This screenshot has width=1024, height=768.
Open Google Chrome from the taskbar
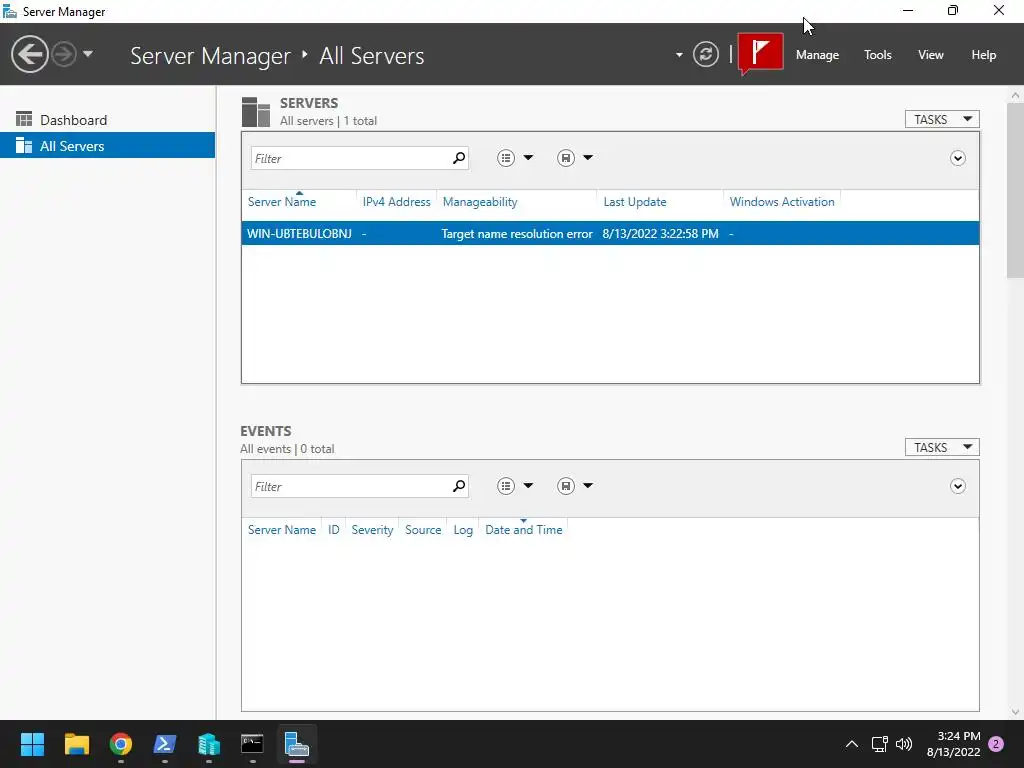121,744
